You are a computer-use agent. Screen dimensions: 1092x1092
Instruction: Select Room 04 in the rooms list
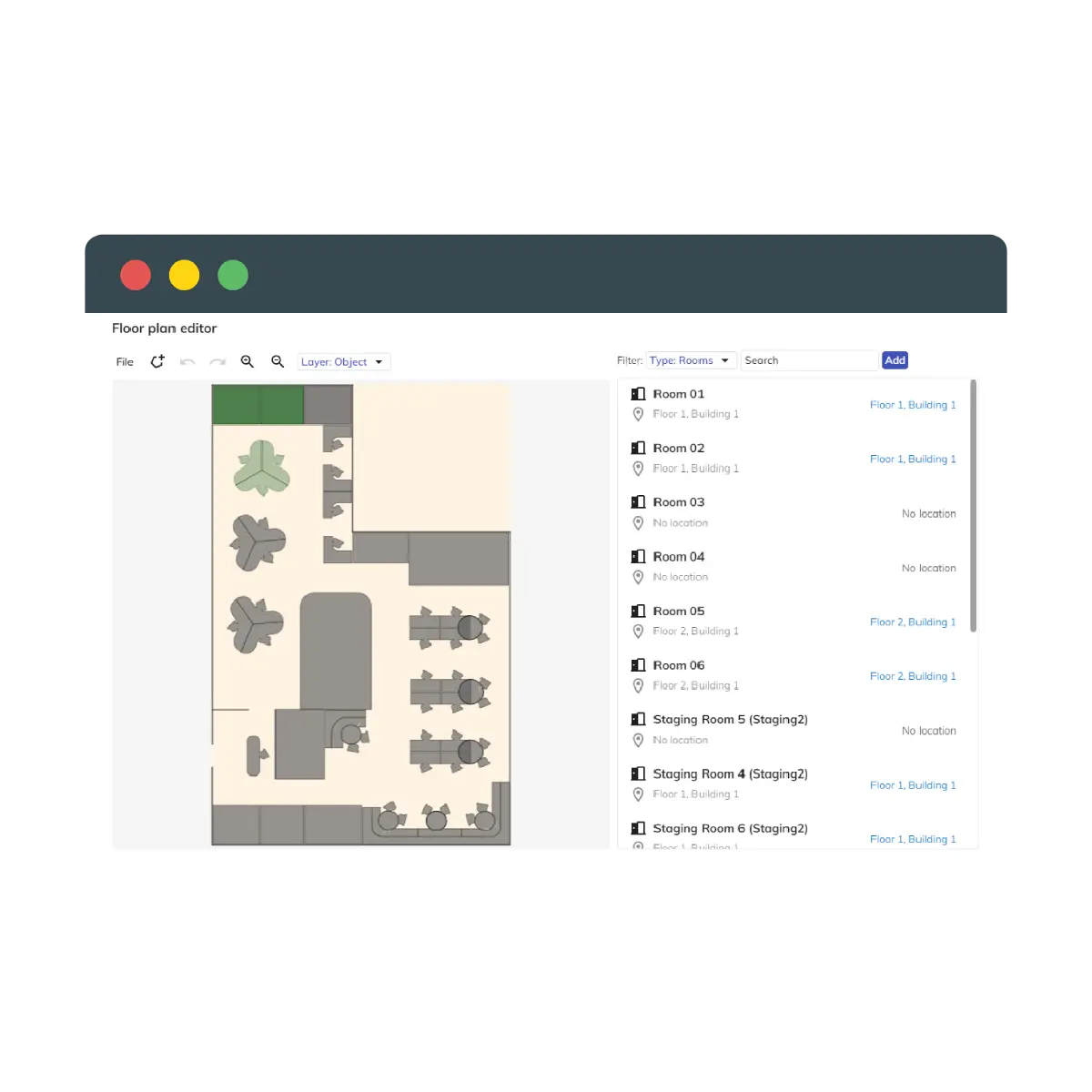click(x=679, y=557)
